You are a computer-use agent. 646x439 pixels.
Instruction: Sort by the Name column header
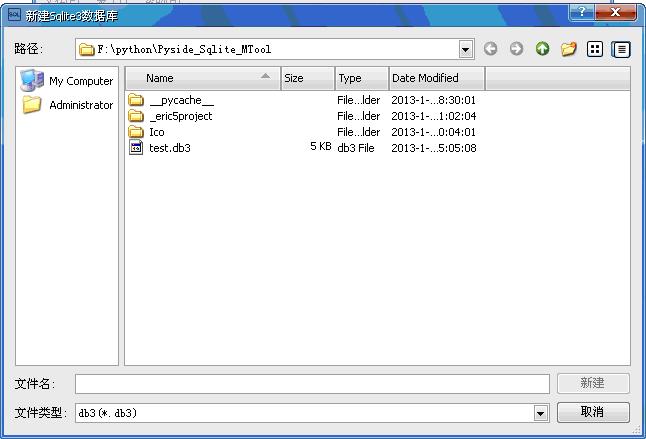click(203, 78)
